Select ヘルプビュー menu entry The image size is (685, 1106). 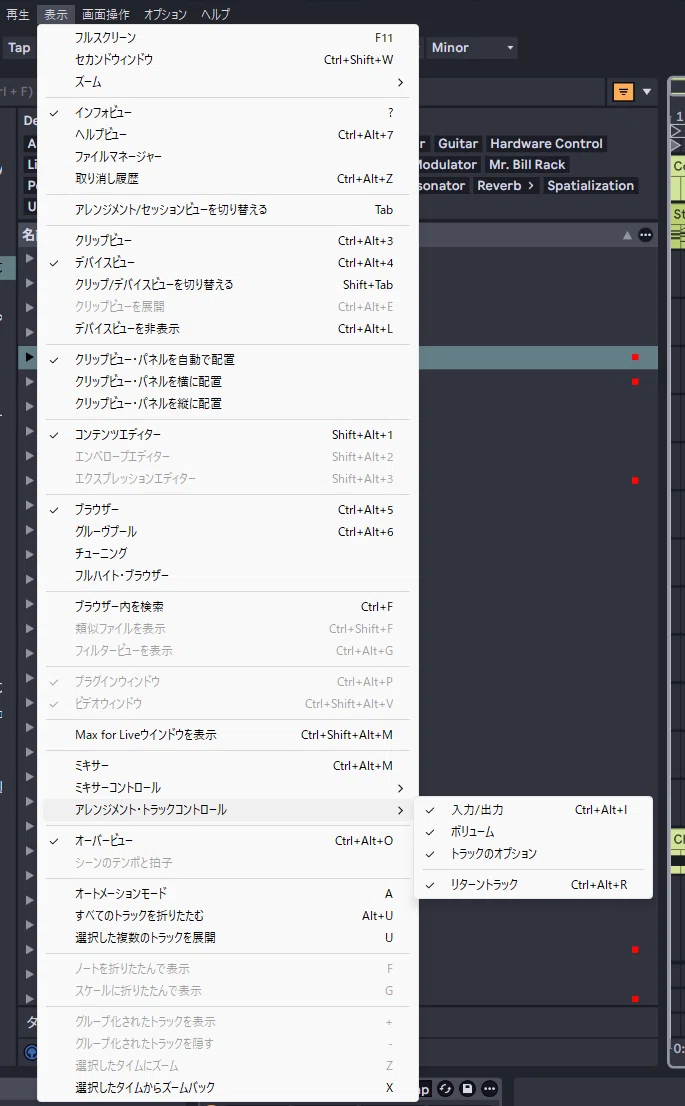pyautogui.click(x=226, y=135)
